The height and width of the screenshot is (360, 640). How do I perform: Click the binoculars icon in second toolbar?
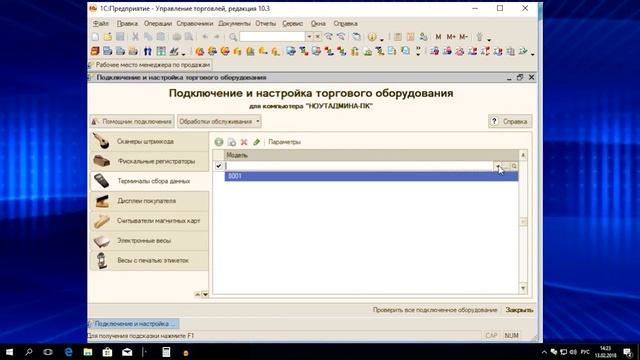(148, 51)
